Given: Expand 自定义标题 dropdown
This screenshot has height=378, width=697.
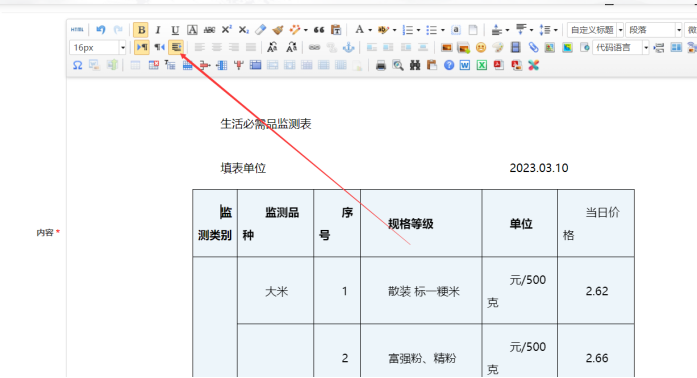Looking at the screenshot, I should (x=621, y=30).
